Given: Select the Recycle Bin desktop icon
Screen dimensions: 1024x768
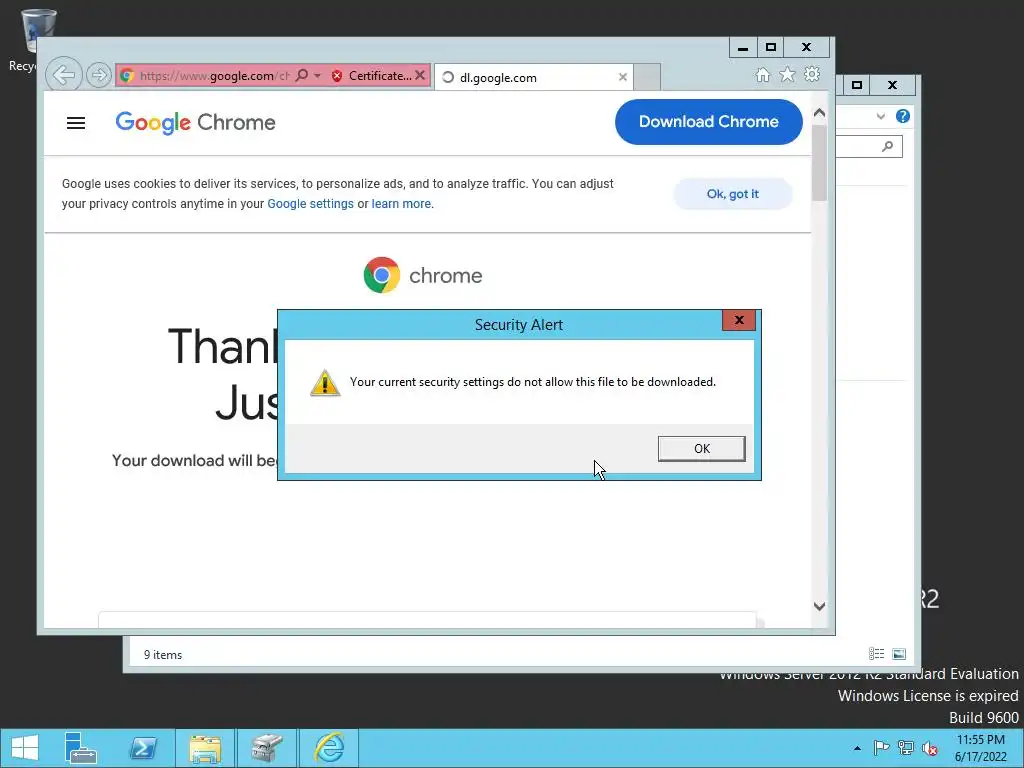Looking at the screenshot, I should click(x=31, y=40).
